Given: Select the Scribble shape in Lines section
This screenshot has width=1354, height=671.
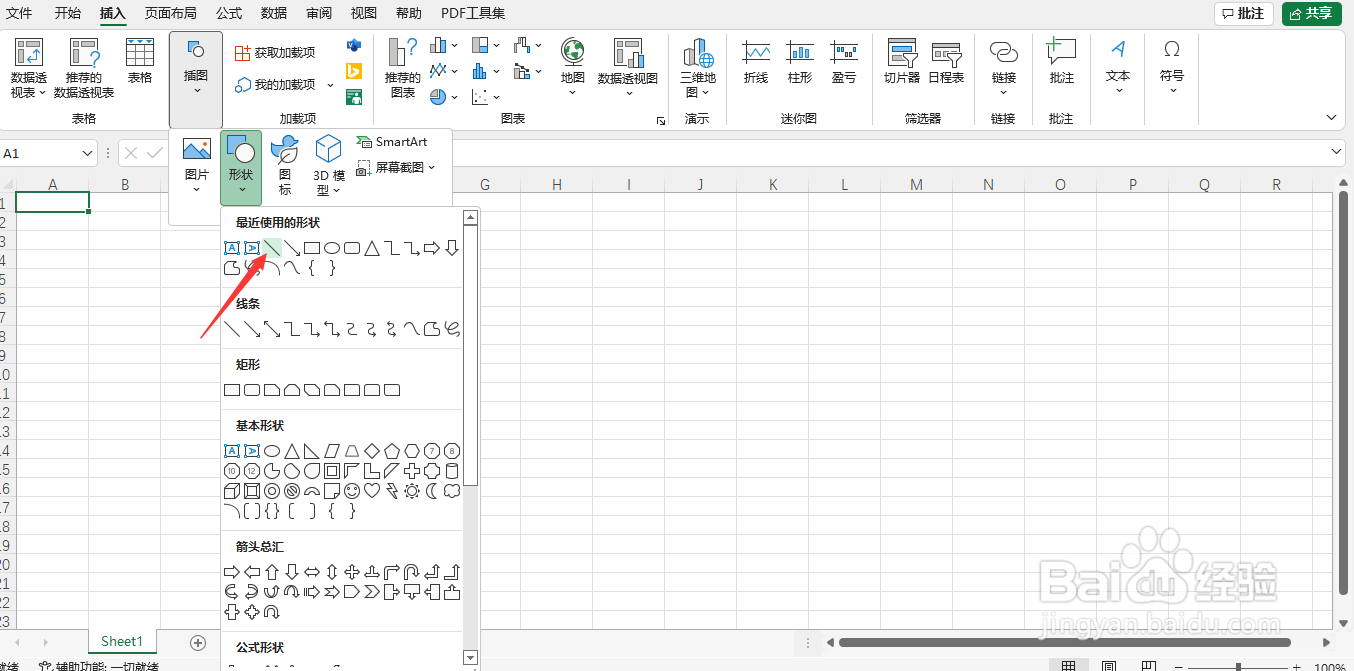Looking at the screenshot, I should [x=451, y=328].
